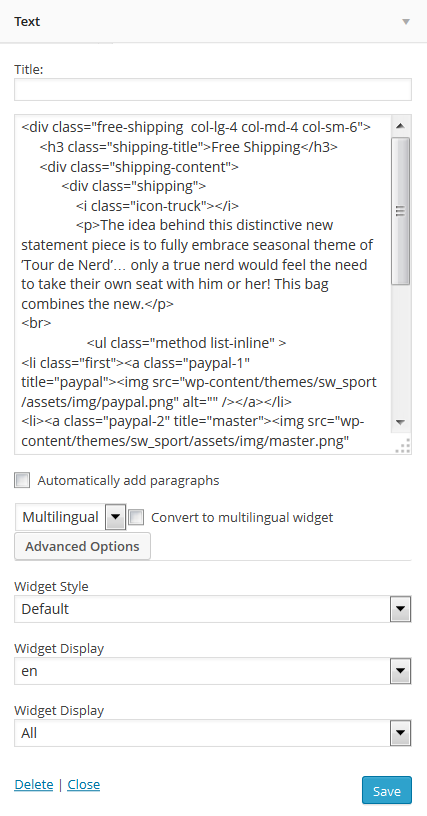Open the Widget Display language dropdown showing en

tap(213, 671)
